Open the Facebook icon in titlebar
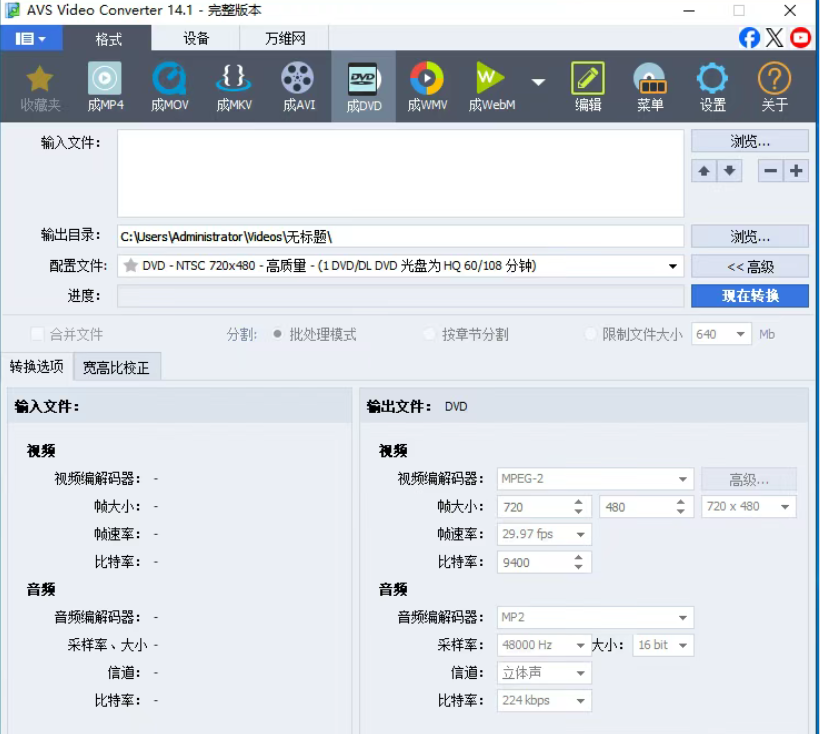The height and width of the screenshot is (734, 820). coord(749,37)
